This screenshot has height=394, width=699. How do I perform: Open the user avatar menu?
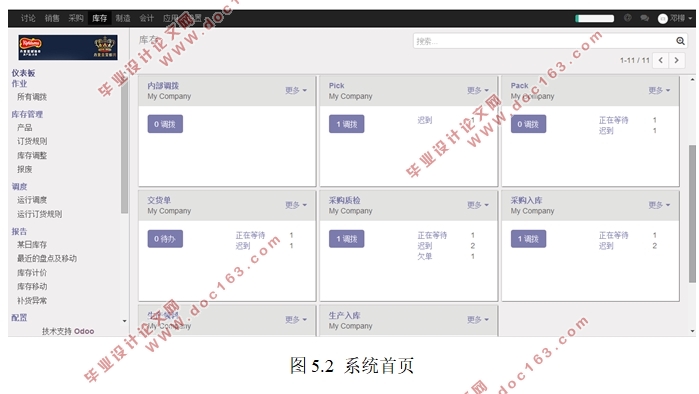[675, 18]
